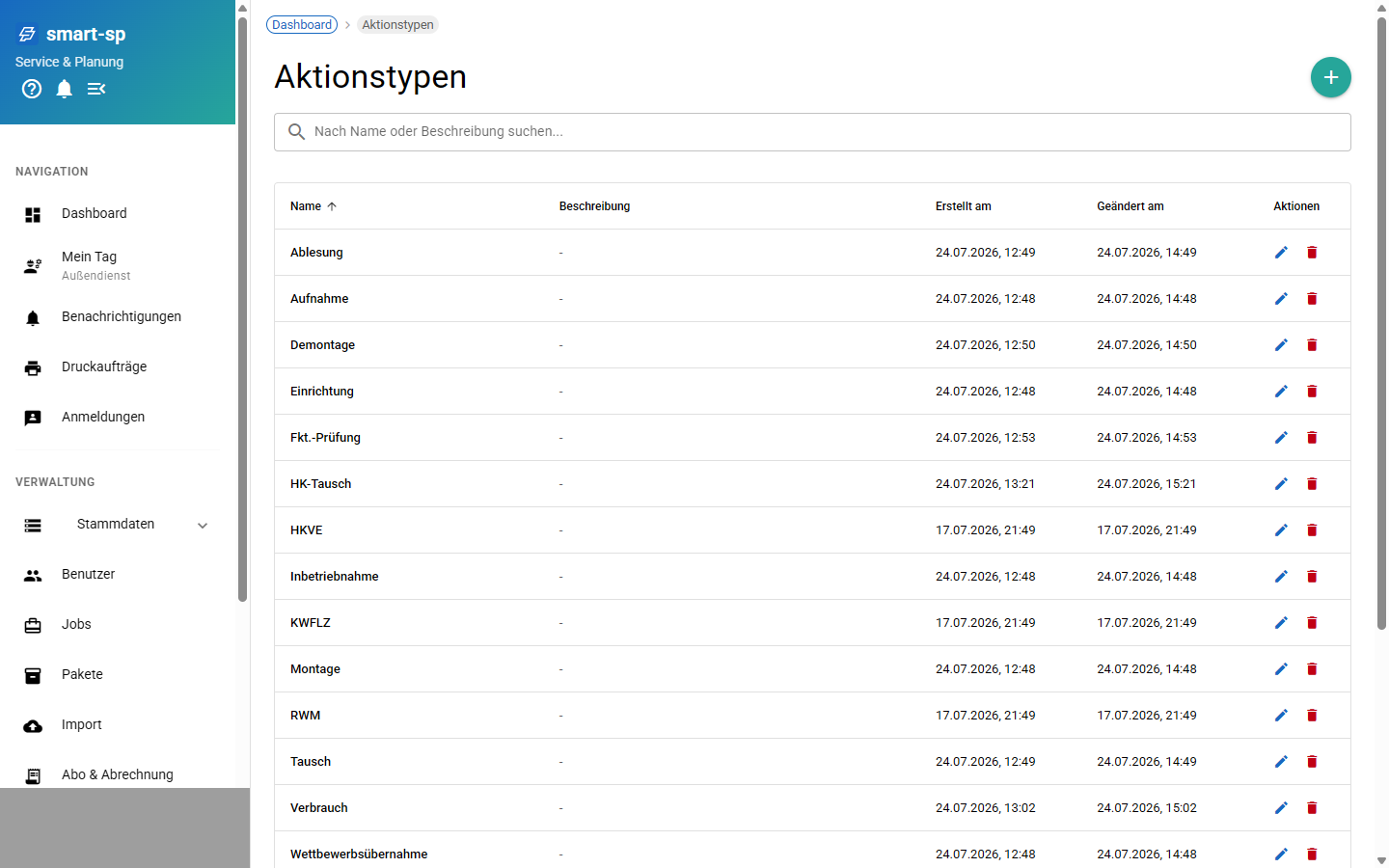Click the sidebar vertical scrollbar
Viewport: 1389px width, 868px height.
243,309
